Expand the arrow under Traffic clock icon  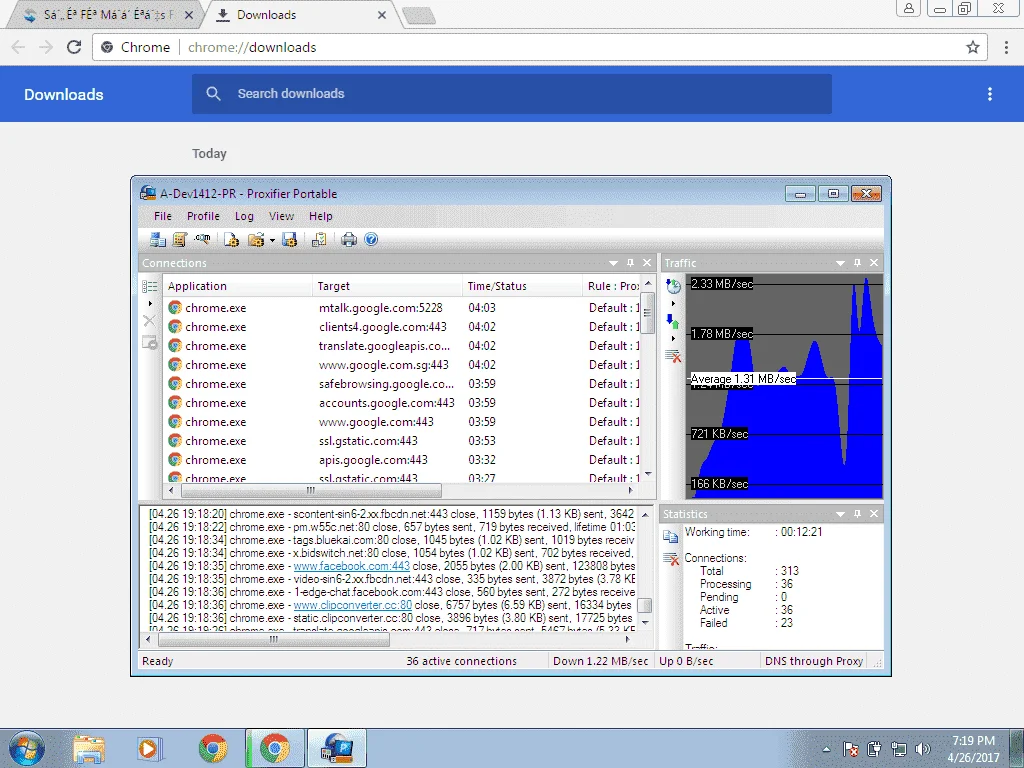pos(673,304)
